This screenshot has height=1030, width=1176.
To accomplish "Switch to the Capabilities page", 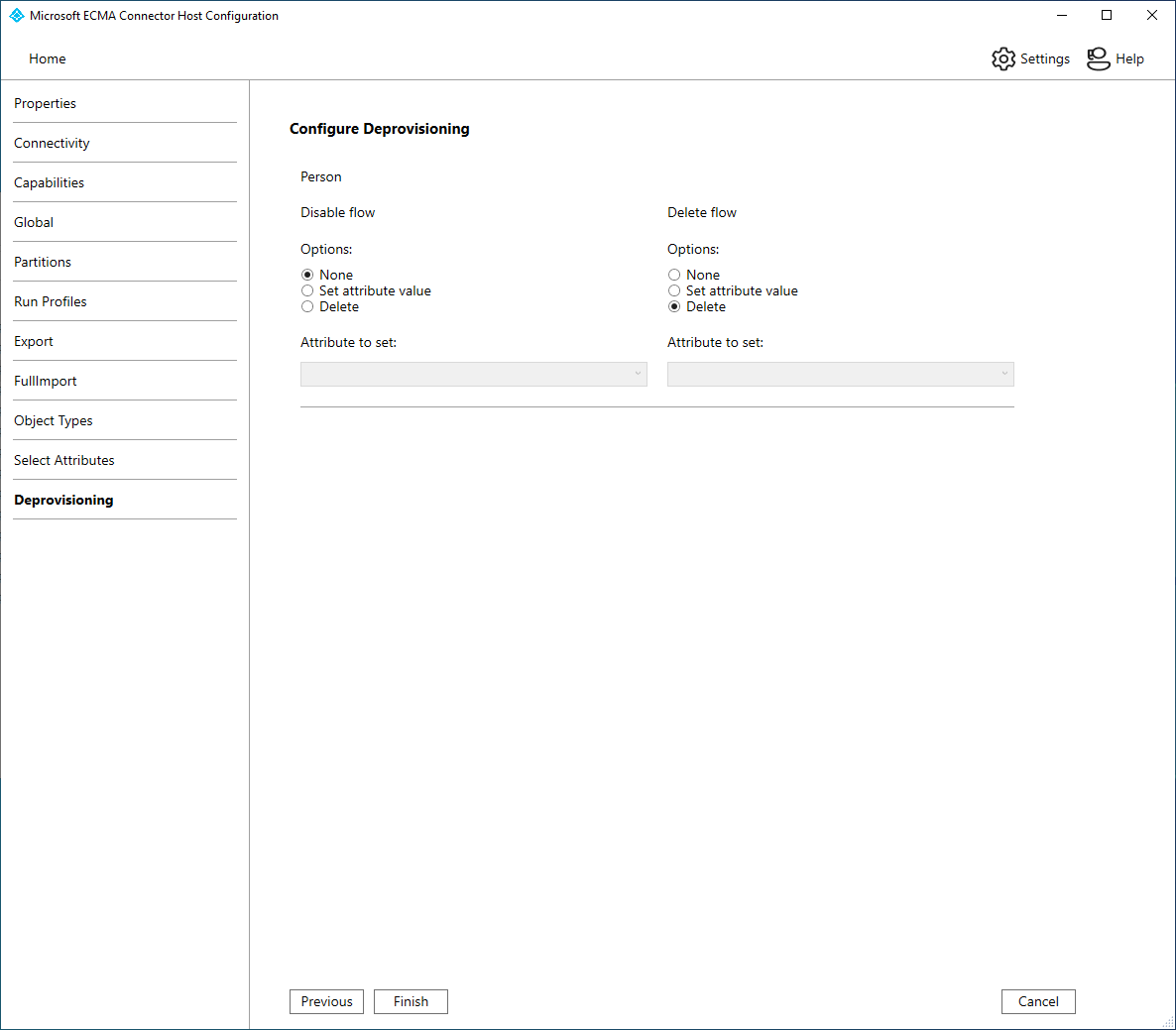I will pyautogui.click(x=49, y=183).
